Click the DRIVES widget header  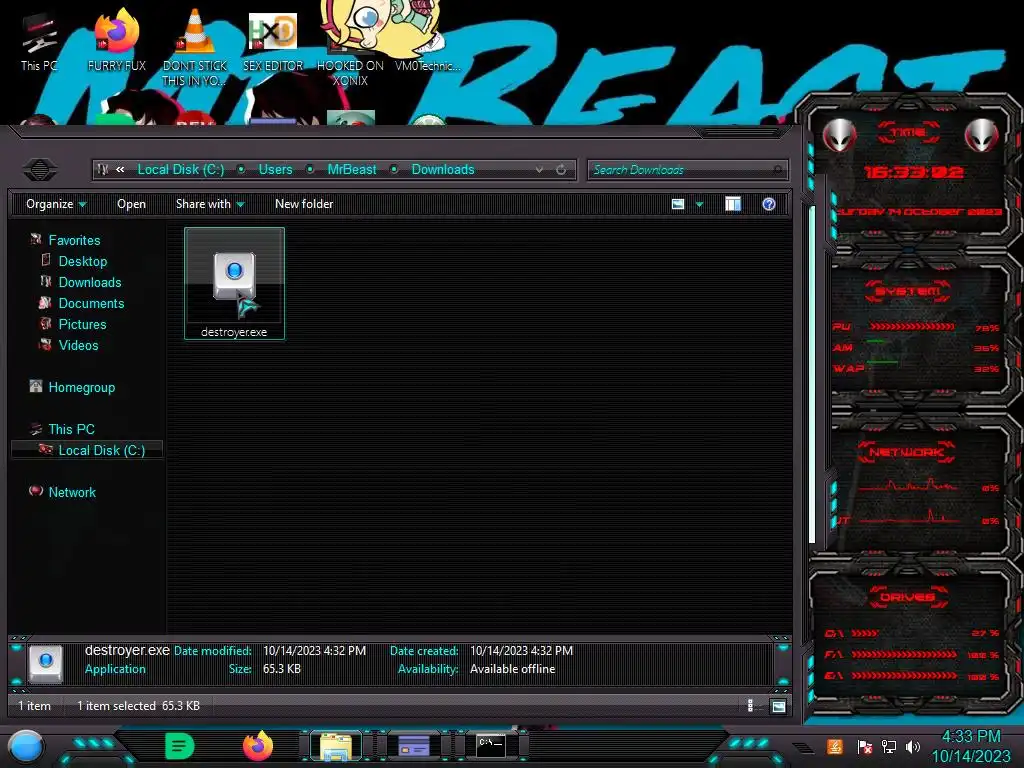coord(907,597)
